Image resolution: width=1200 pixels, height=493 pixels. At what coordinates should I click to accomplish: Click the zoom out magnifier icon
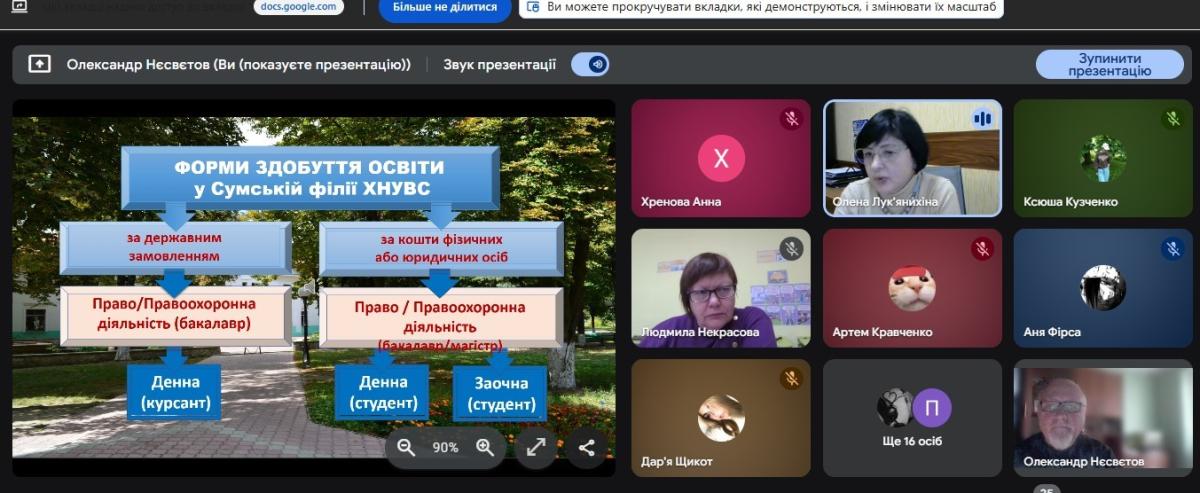coord(406,448)
